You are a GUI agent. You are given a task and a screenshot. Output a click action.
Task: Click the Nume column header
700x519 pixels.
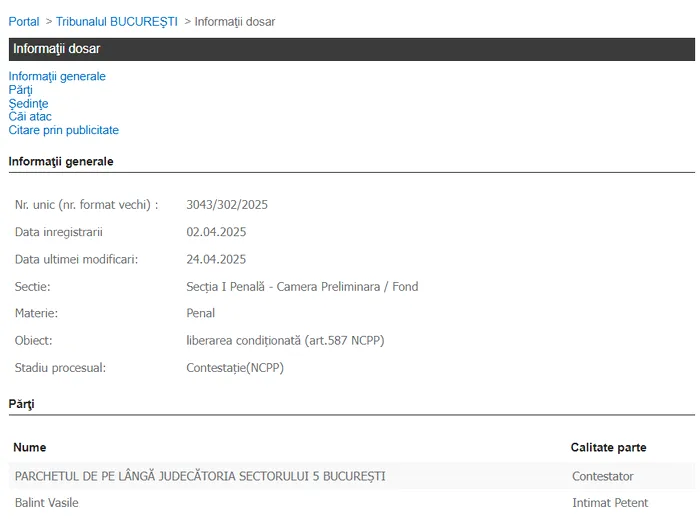30,447
